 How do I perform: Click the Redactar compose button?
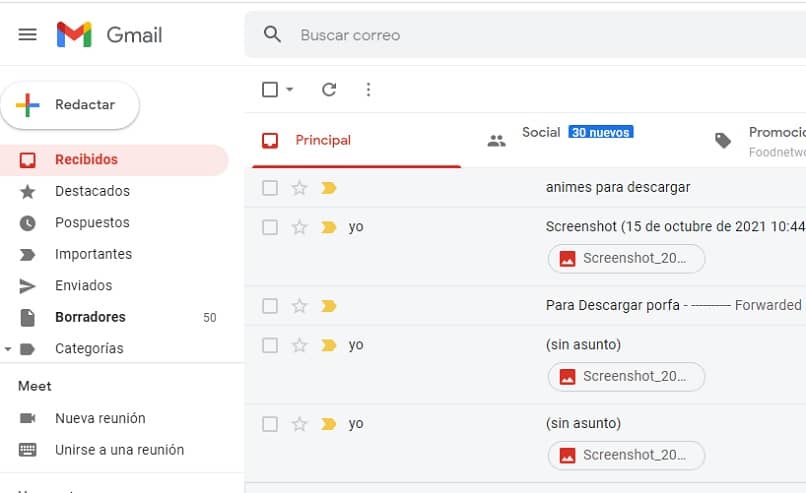[70, 105]
